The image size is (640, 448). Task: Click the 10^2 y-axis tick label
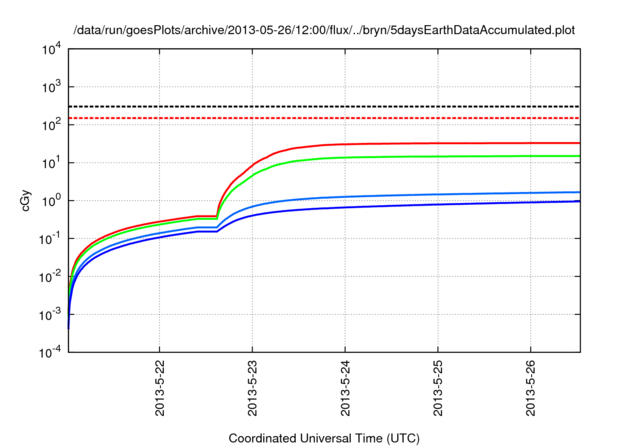coord(52,124)
